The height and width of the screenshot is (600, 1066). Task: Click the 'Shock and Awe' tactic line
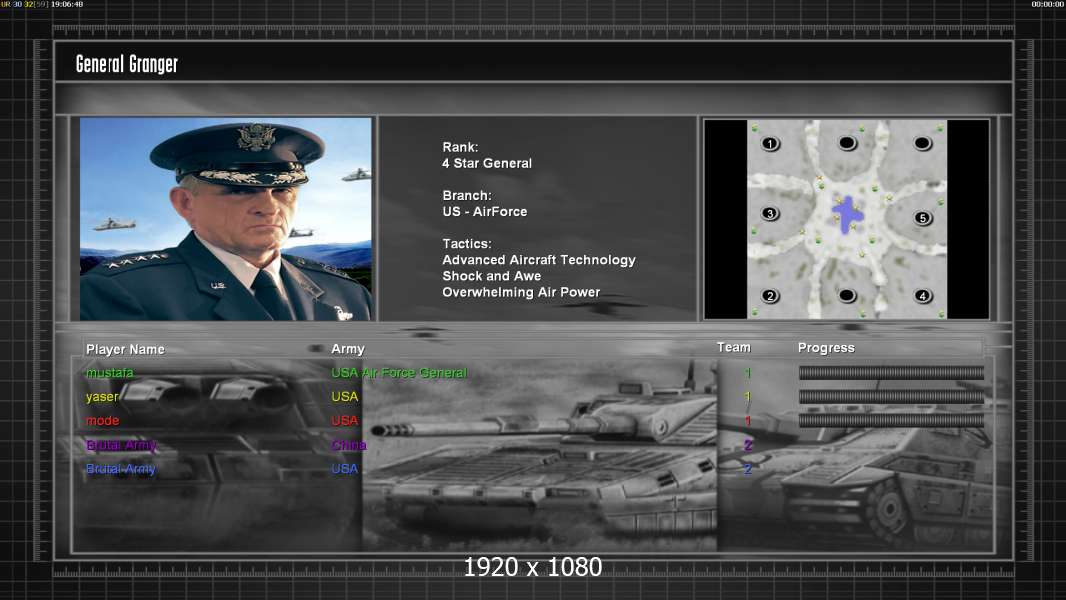click(492, 276)
